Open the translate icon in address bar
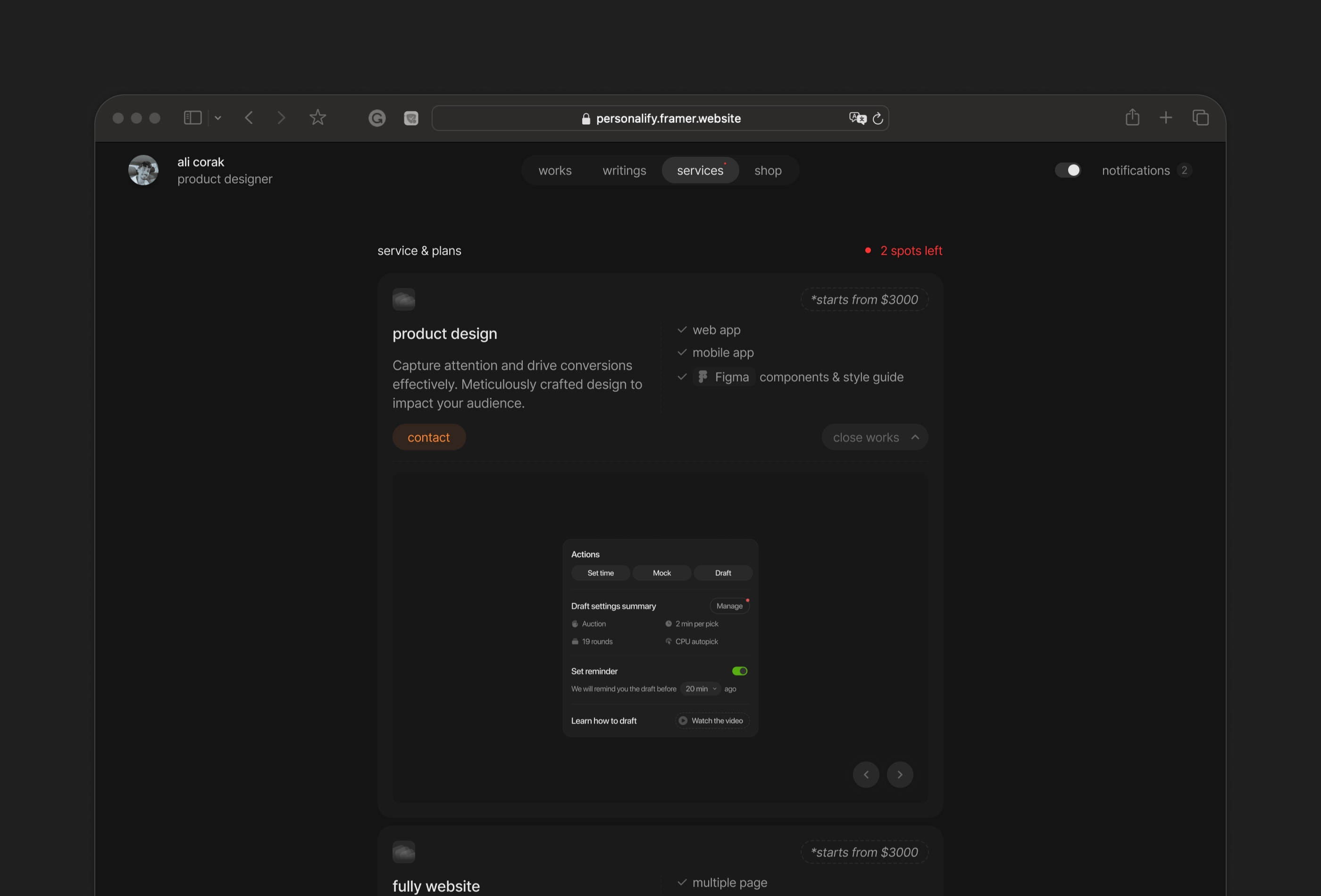The image size is (1321, 896). [x=858, y=118]
